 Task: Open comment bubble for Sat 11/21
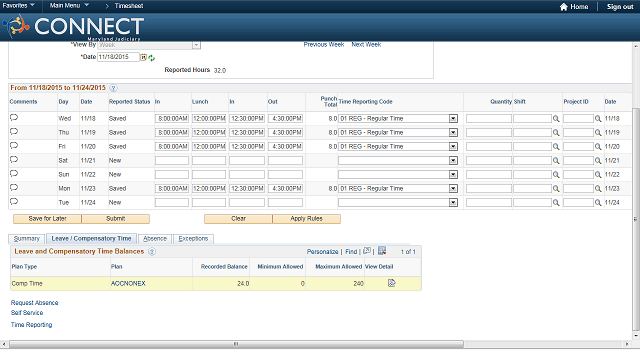coord(14,160)
